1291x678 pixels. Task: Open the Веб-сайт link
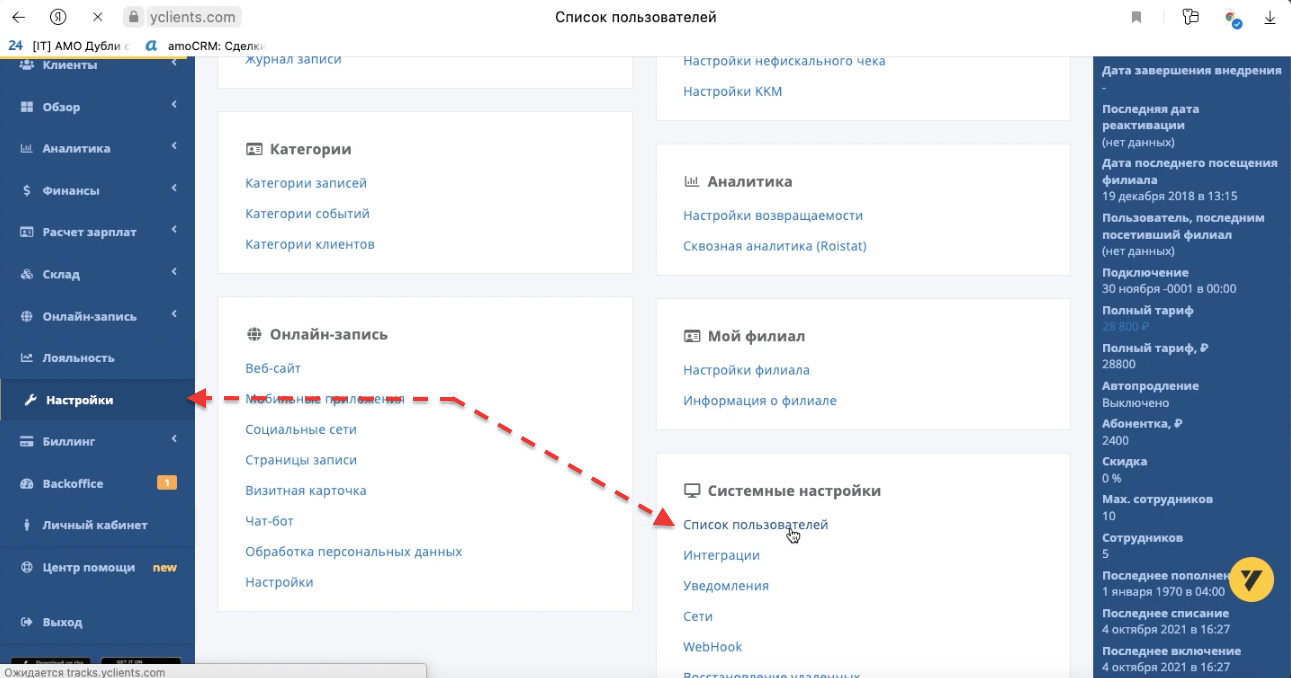[x=273, y=369]
